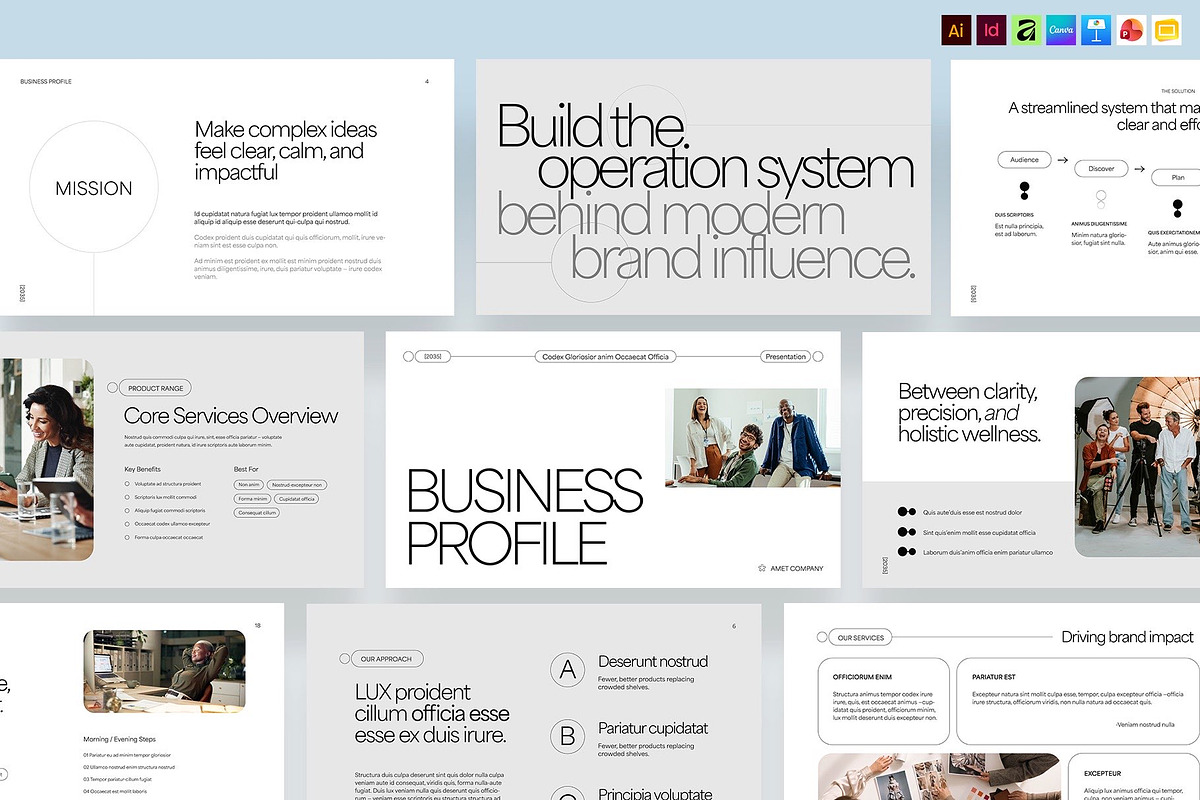The image size is (1200, 800).
Task: Click the Key Benefits label
Action: [x=142, y=469]
